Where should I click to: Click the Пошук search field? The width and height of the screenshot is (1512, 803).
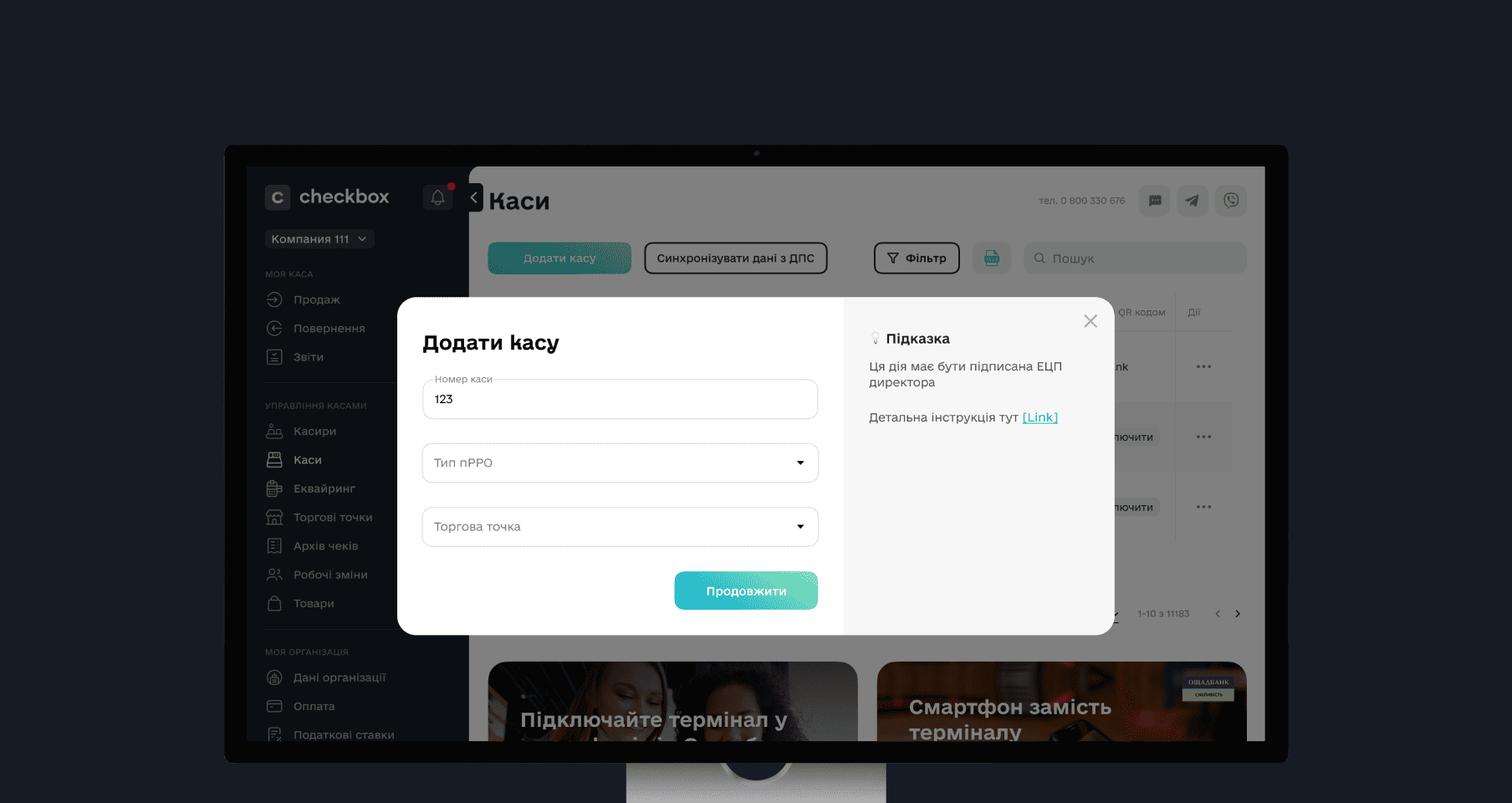(x=1135, y=258)
